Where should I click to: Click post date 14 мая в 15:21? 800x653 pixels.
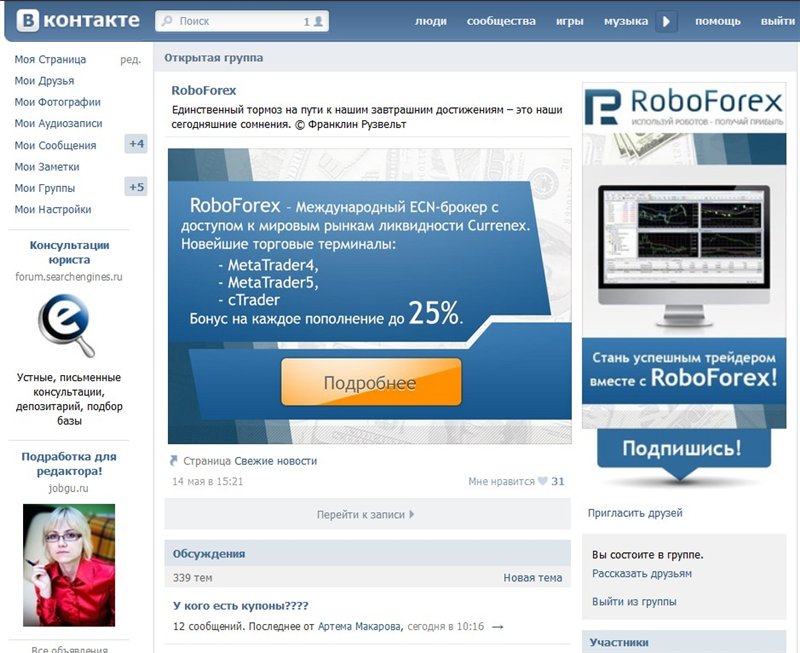pos(207,482)
